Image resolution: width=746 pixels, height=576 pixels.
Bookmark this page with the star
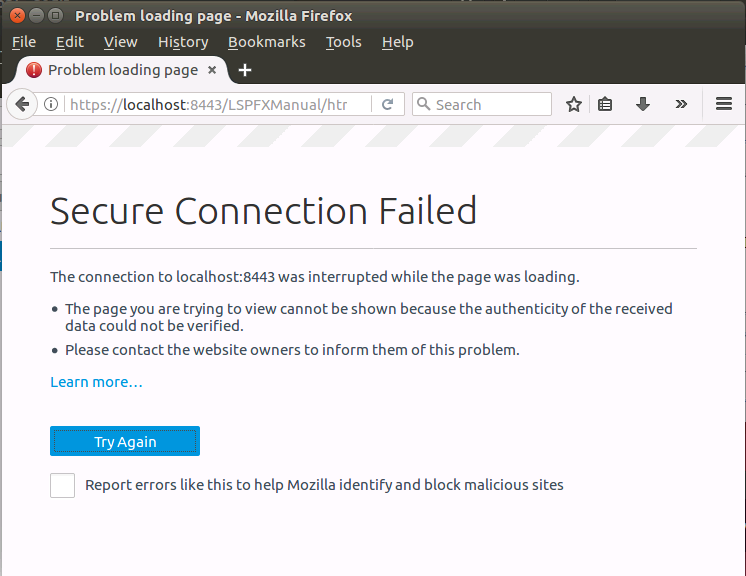(574, 104)
